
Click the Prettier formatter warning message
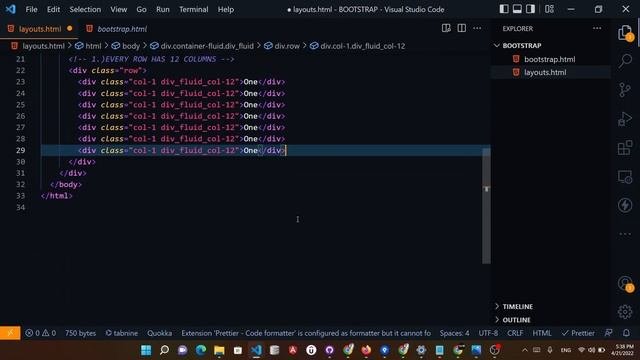pos(306,333)
